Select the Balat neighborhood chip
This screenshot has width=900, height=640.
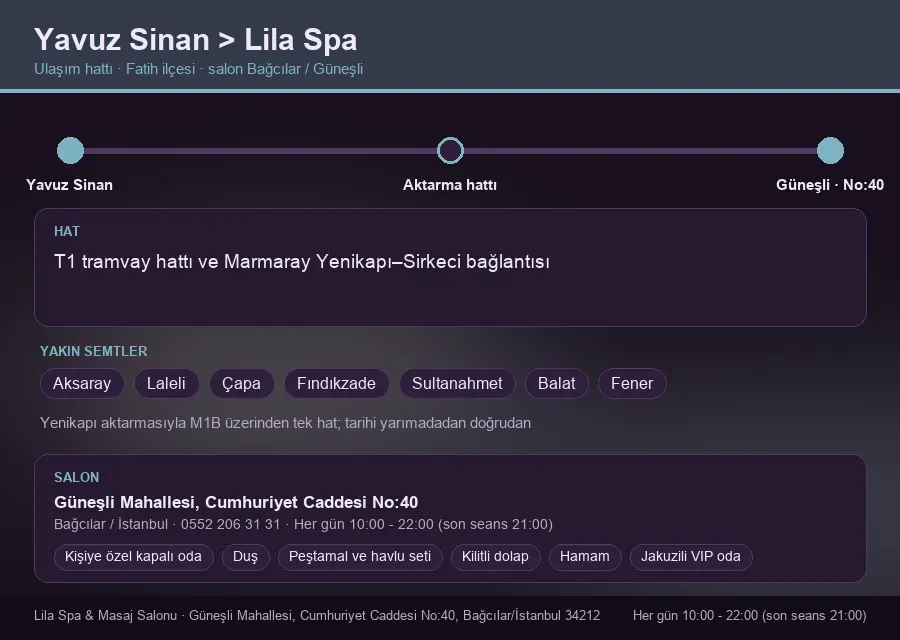pos(557,383)
